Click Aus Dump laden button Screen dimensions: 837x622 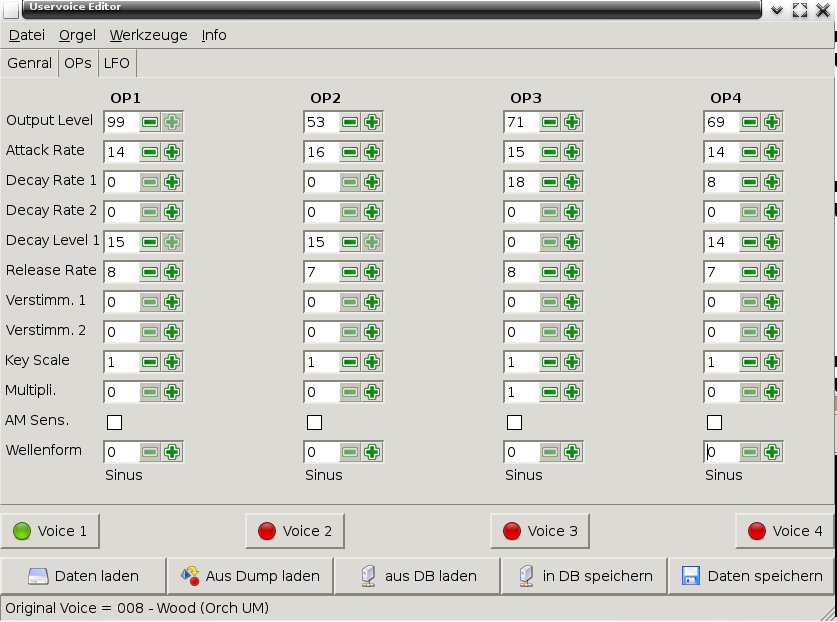click(x=250, y=576)
